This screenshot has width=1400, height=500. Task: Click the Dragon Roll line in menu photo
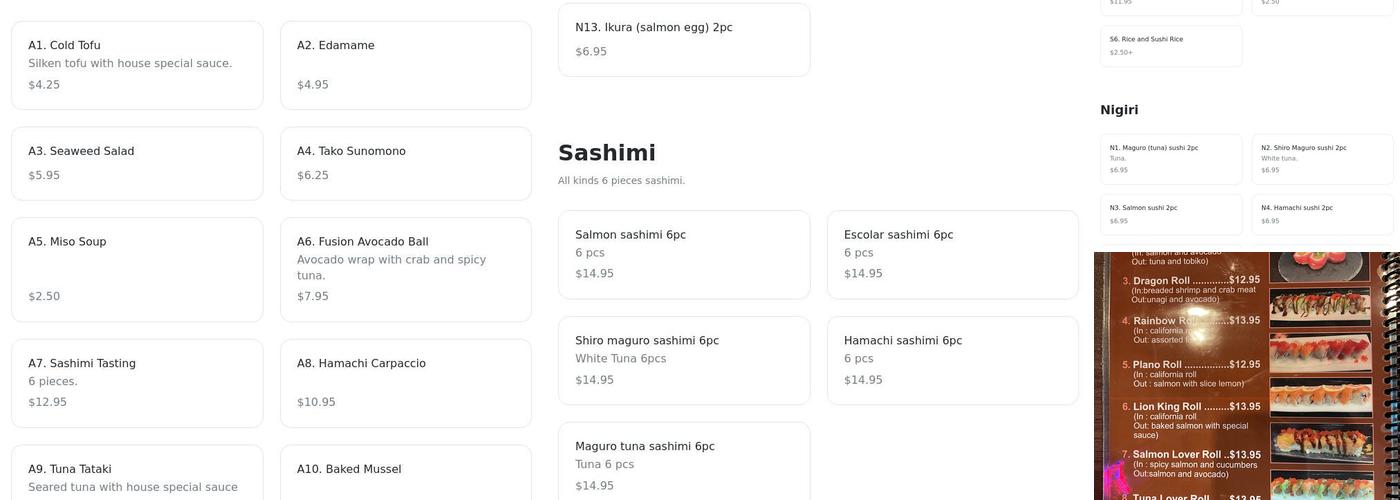point(1190,281)
